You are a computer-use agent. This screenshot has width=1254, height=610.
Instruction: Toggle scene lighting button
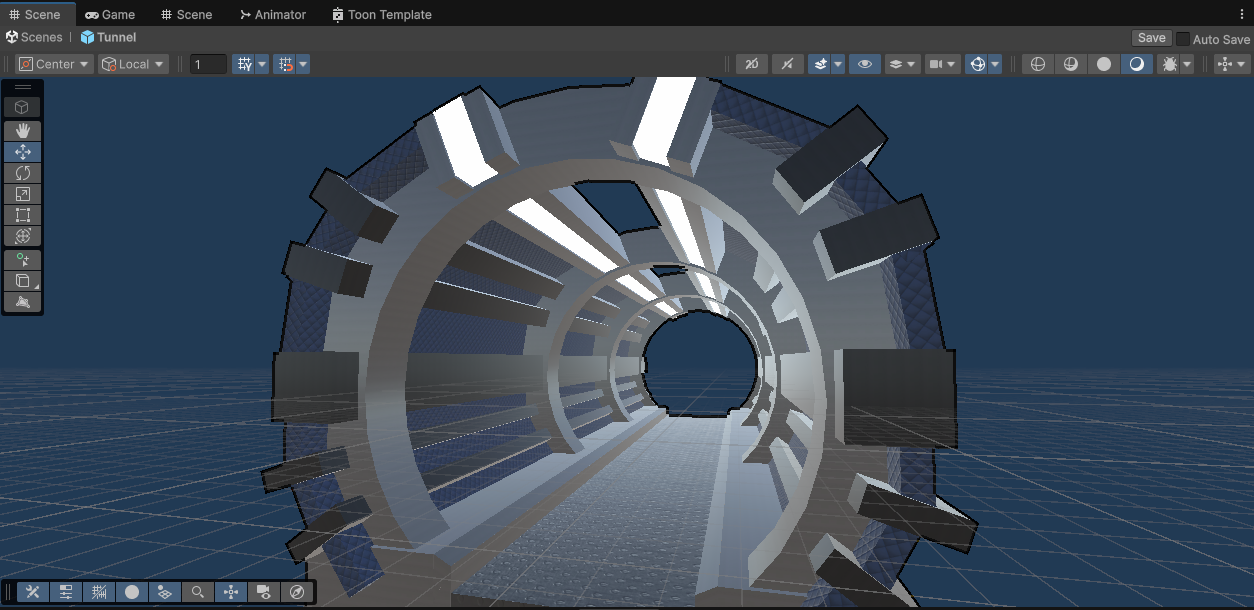(788, 64)
